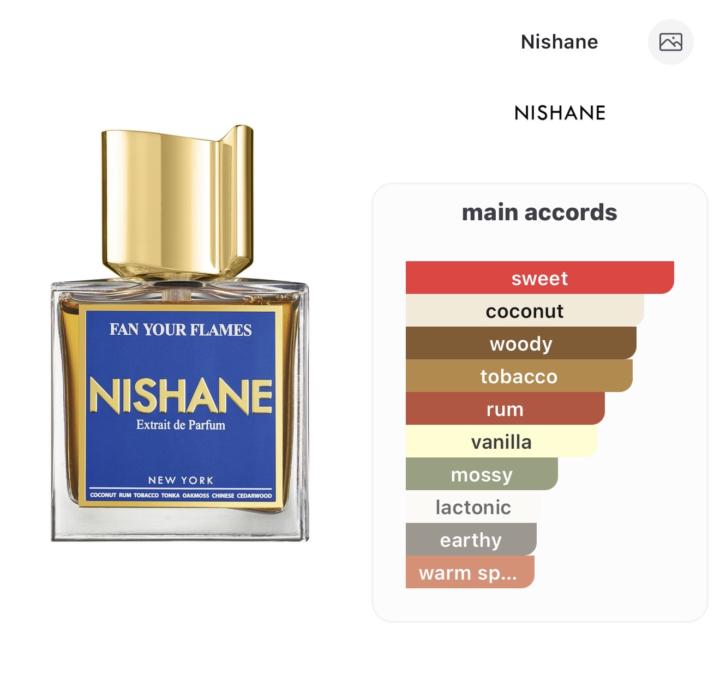Tap the gold perfume bottle cap
The image size is (720, 675).
click(177, 202)
